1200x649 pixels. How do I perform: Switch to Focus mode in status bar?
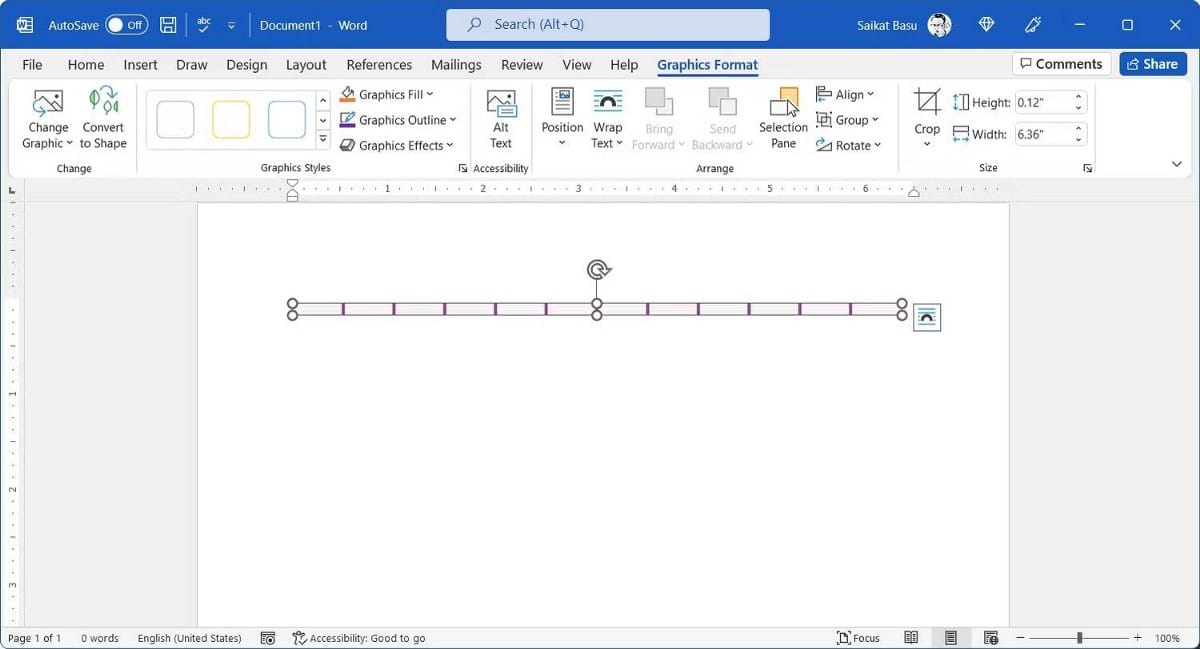tap(858, 637)
